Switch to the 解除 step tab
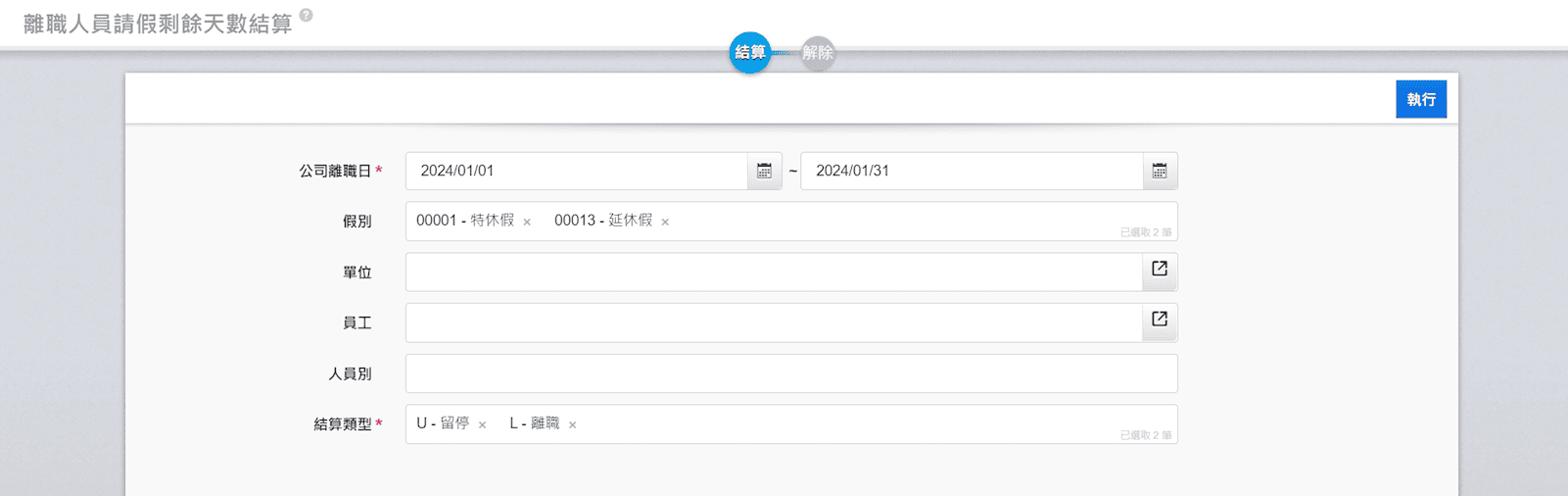The image size is (1568, 496). [818, 53]
